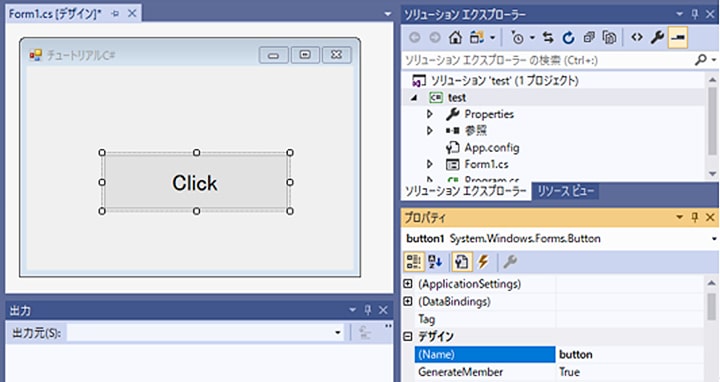Close the Form1.cs design tab
Viewport: 720px width, 382px height.
[132, 14]
